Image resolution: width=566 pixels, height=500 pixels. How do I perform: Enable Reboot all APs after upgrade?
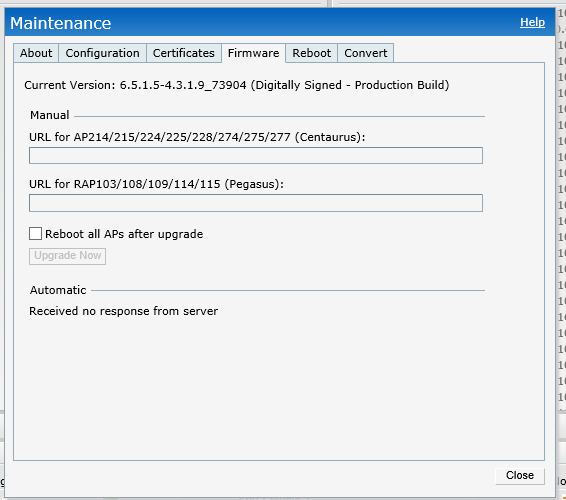[35, 234]
